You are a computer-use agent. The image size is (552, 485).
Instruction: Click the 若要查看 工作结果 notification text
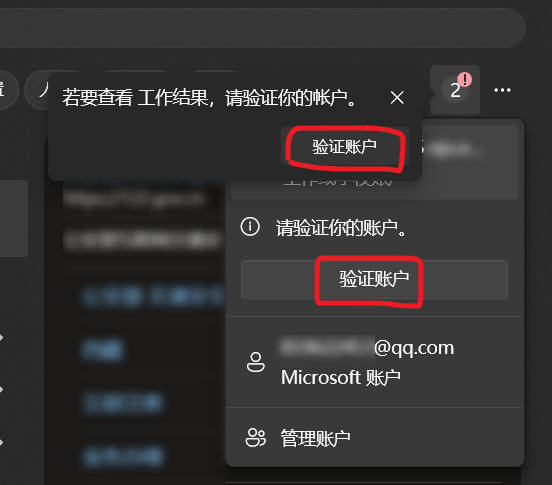(209, 98)
